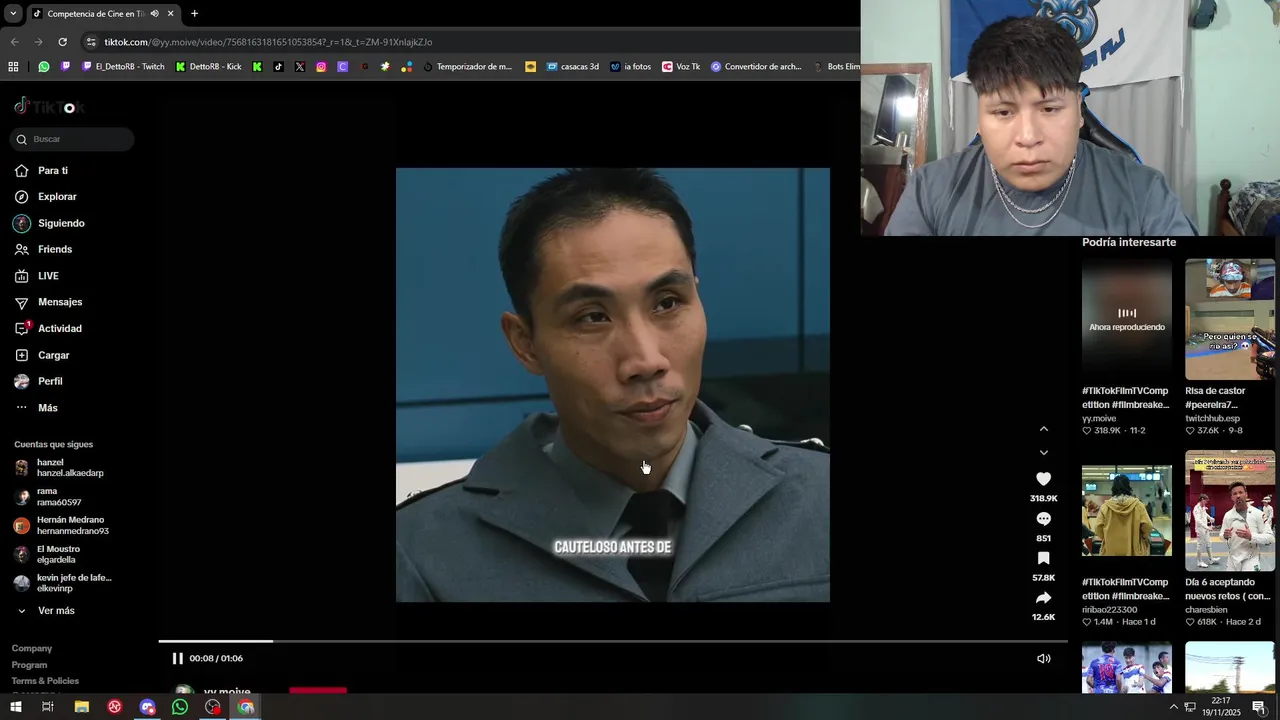Open Mensajes inbox
The width and height of the screenshot is (1280, 720).
point(48,302)
